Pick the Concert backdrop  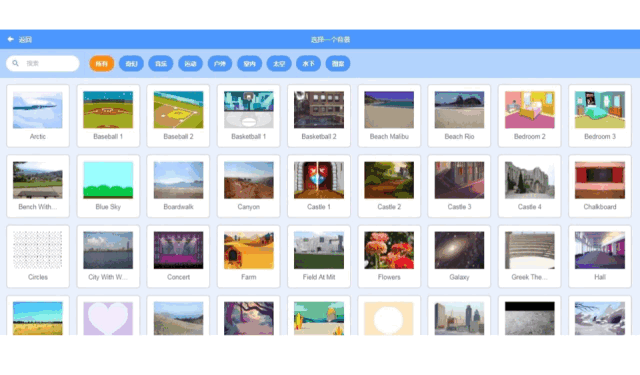[178, 256]
